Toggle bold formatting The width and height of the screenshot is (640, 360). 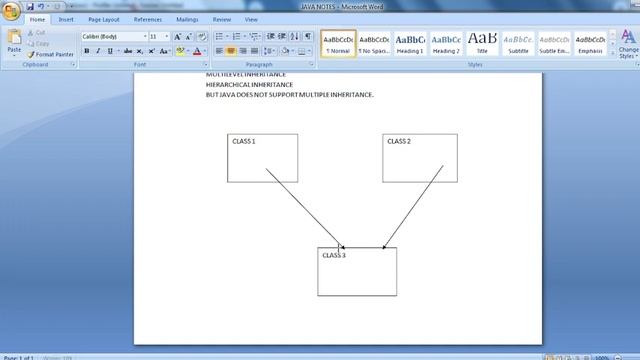coord(87,51)
